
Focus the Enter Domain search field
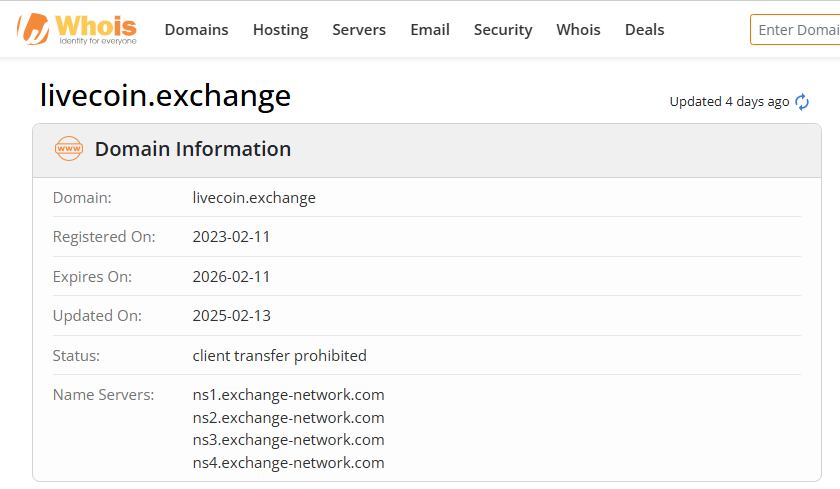click(x=796, y=29)
